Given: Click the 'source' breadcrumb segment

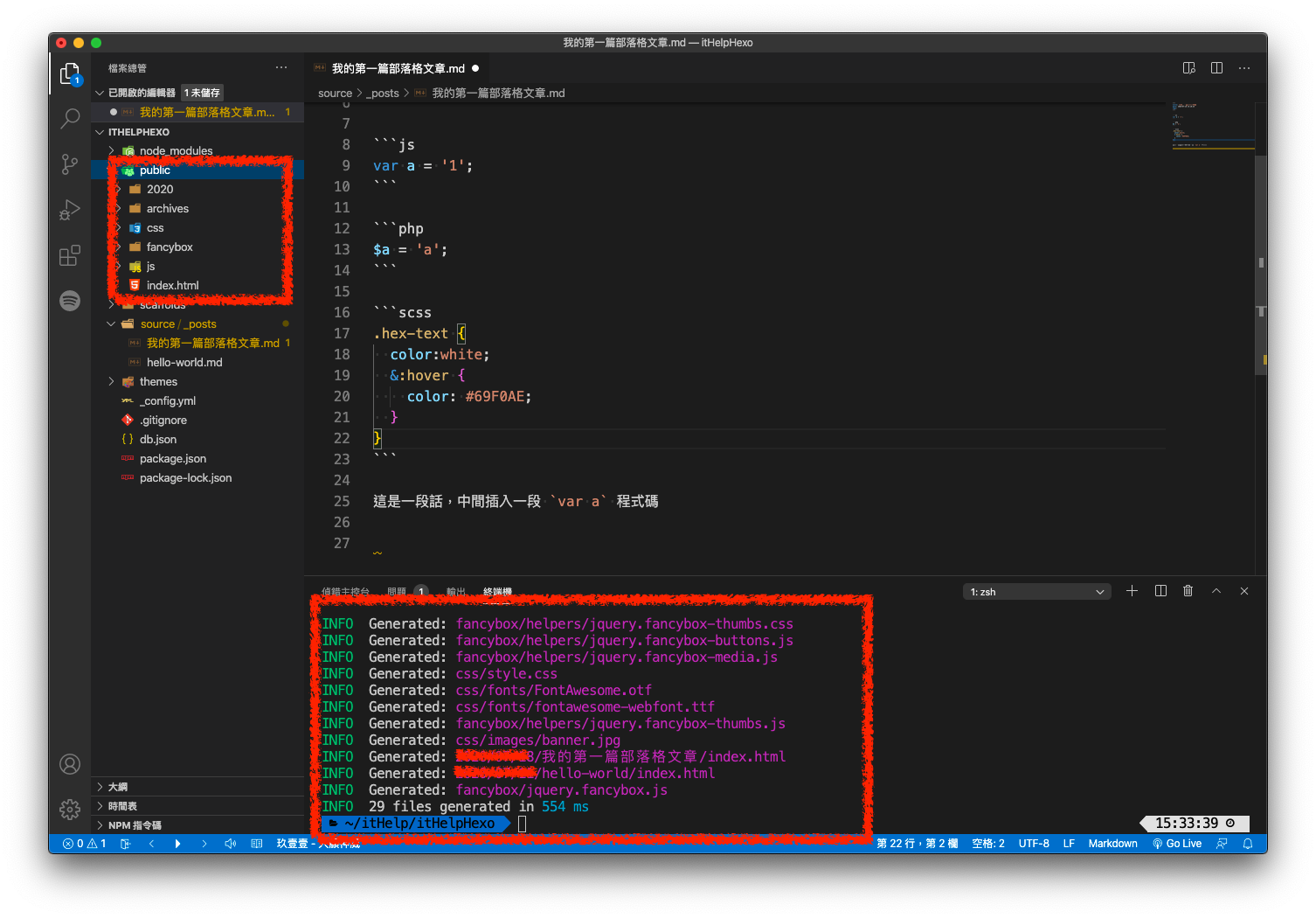Looking at the screenshot, I should click(x=335, y=94).
